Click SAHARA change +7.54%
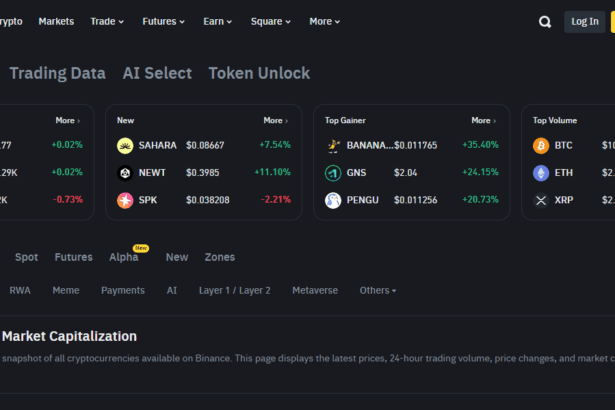Screen dimensions: 615x410 (275, 145)
